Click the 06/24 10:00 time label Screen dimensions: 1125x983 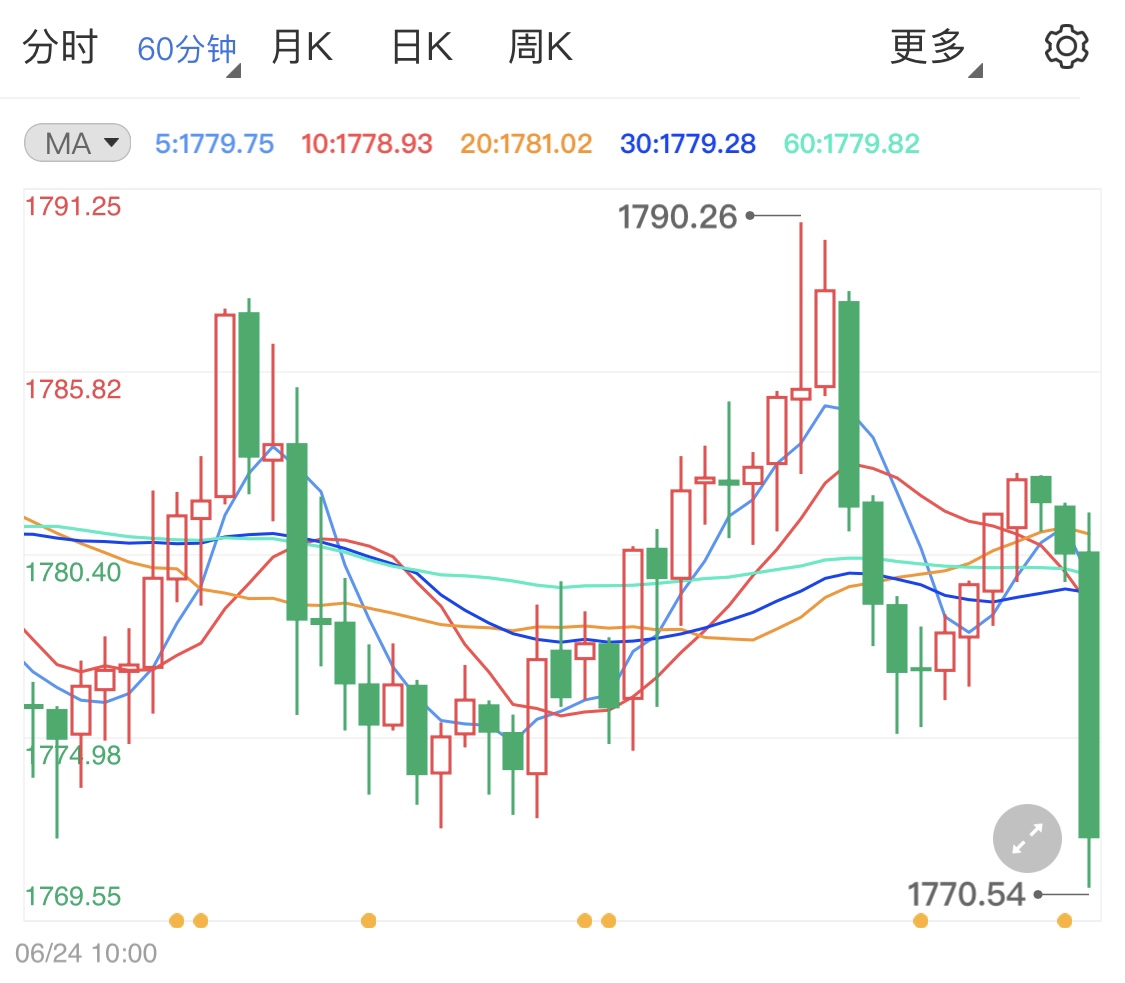pyautogui.click(x=86, y=953)
